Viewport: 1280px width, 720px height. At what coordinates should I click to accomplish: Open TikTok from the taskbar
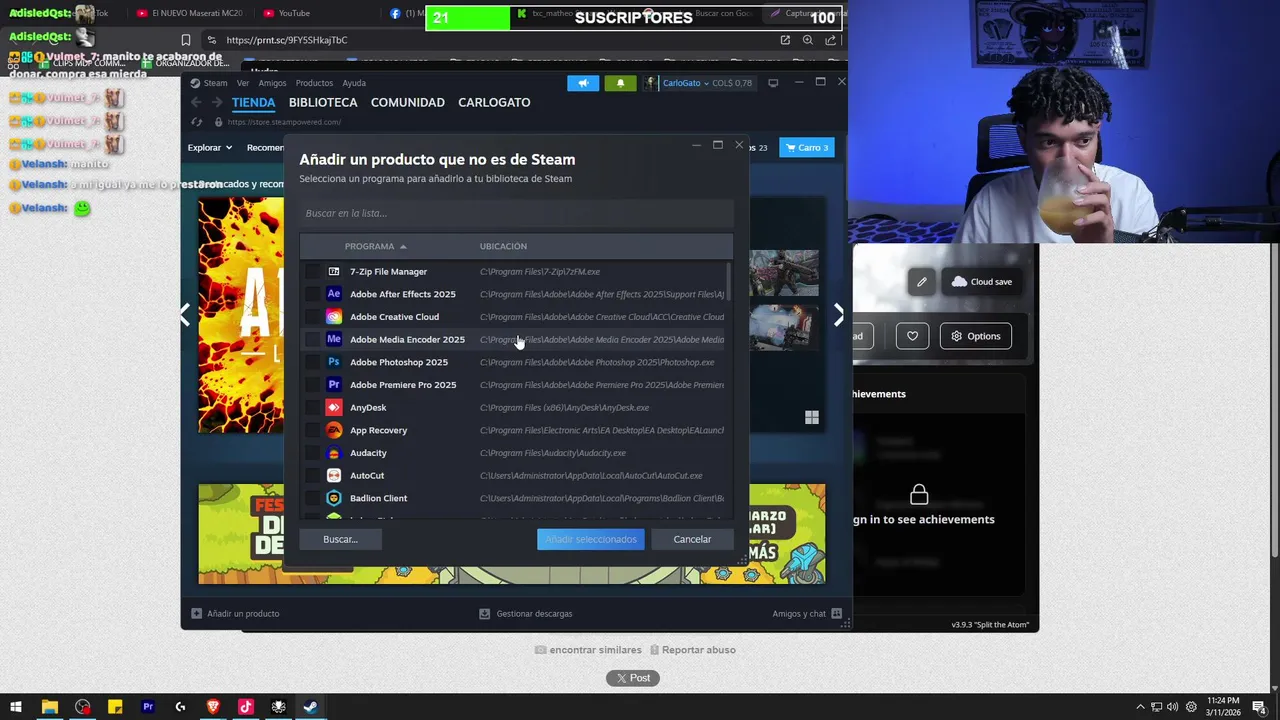(x=246, y=707)
